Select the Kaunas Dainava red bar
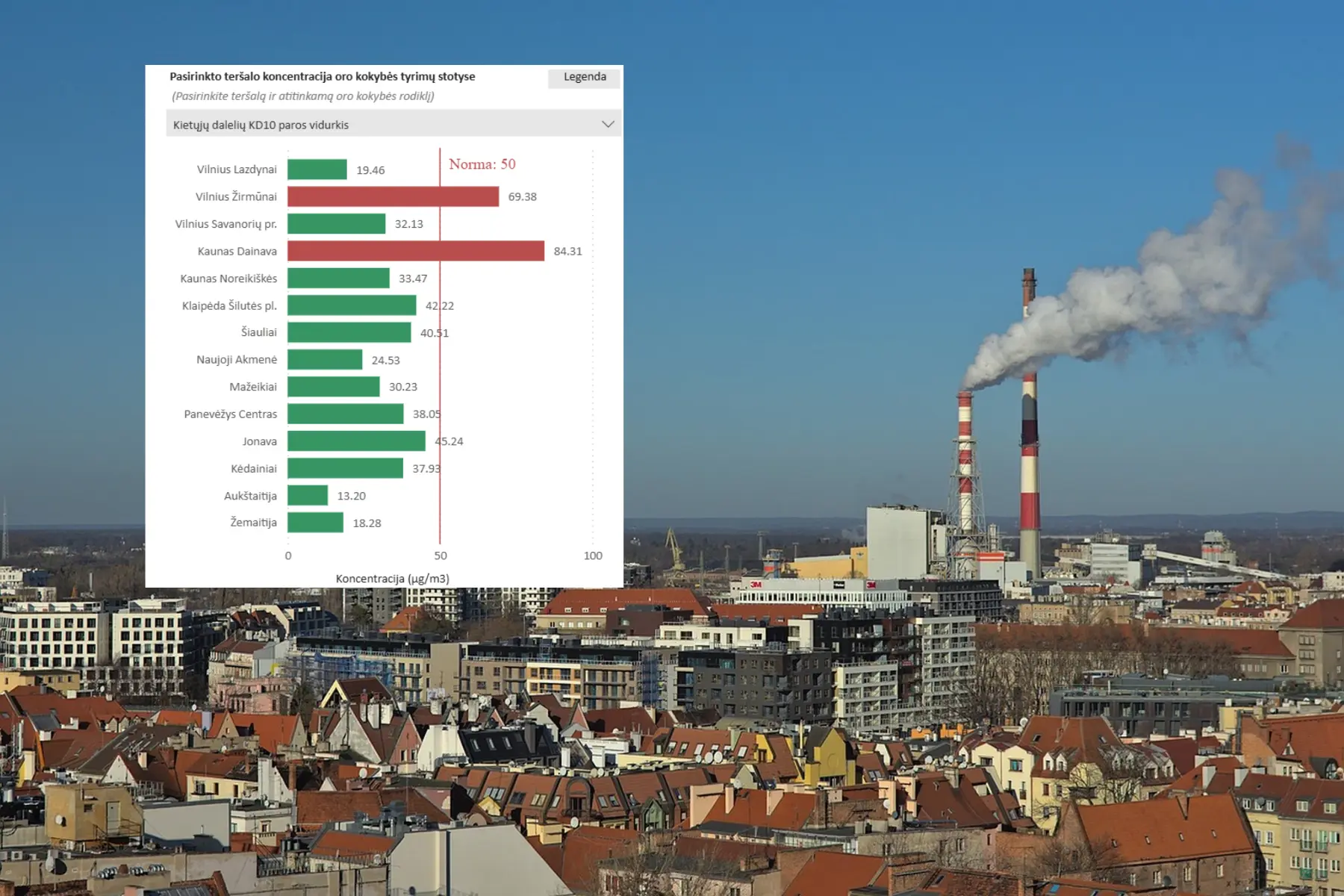 tap(416, 251)
